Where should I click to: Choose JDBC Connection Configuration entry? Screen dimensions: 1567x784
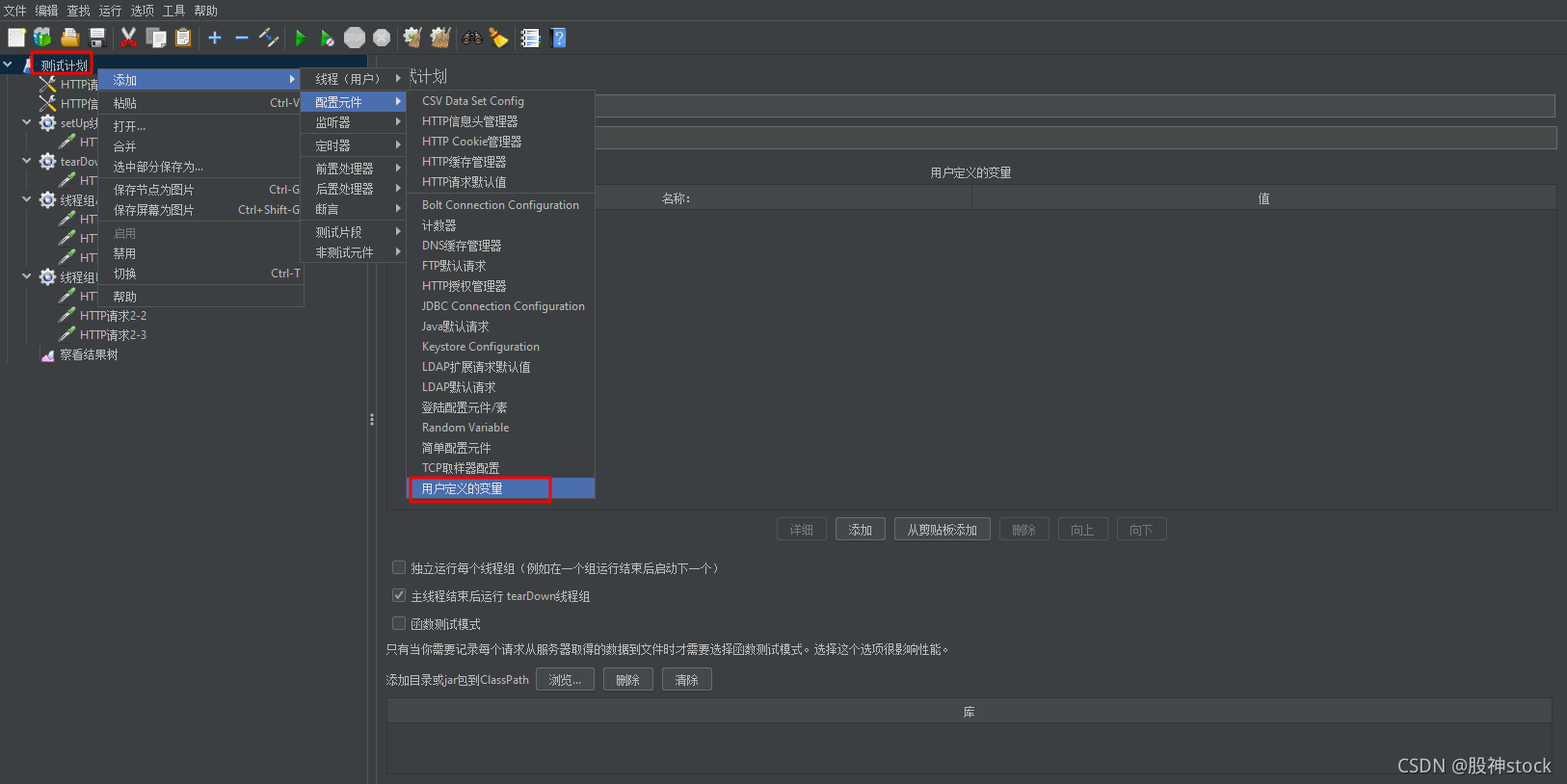pos(501,305)
